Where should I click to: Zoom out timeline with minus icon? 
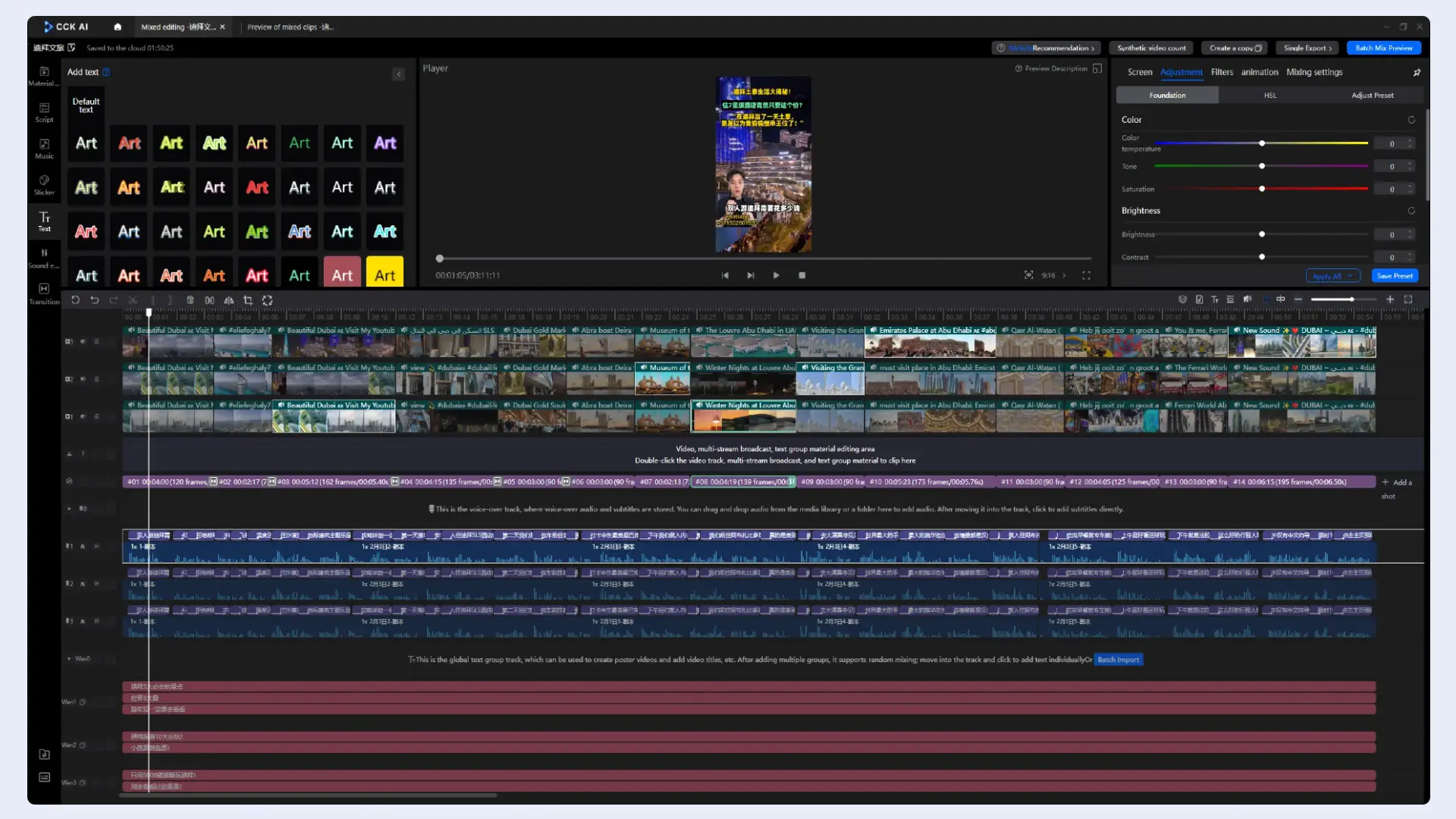1298,300
